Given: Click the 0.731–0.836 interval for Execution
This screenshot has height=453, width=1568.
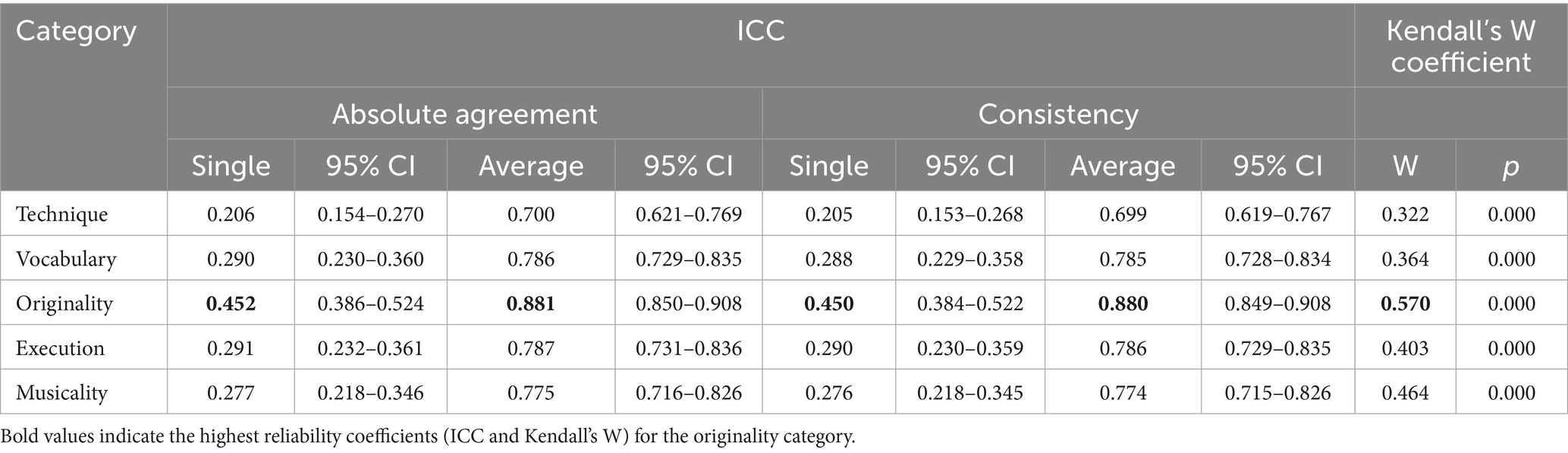Looking at the screenshot, I should [x=688, y=348].
